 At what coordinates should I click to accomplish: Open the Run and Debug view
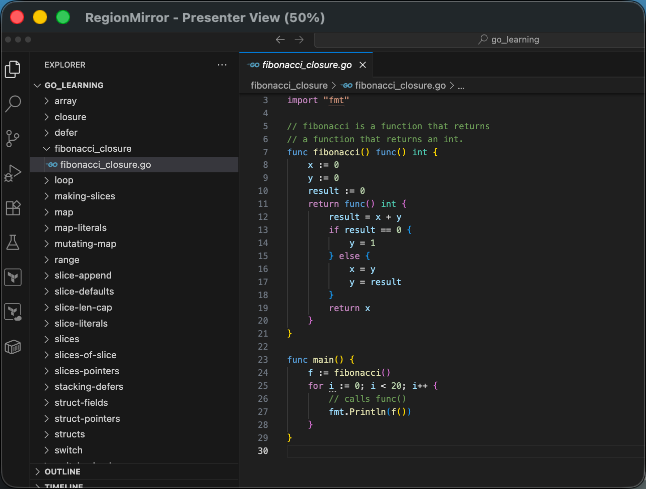pos(13,173)
